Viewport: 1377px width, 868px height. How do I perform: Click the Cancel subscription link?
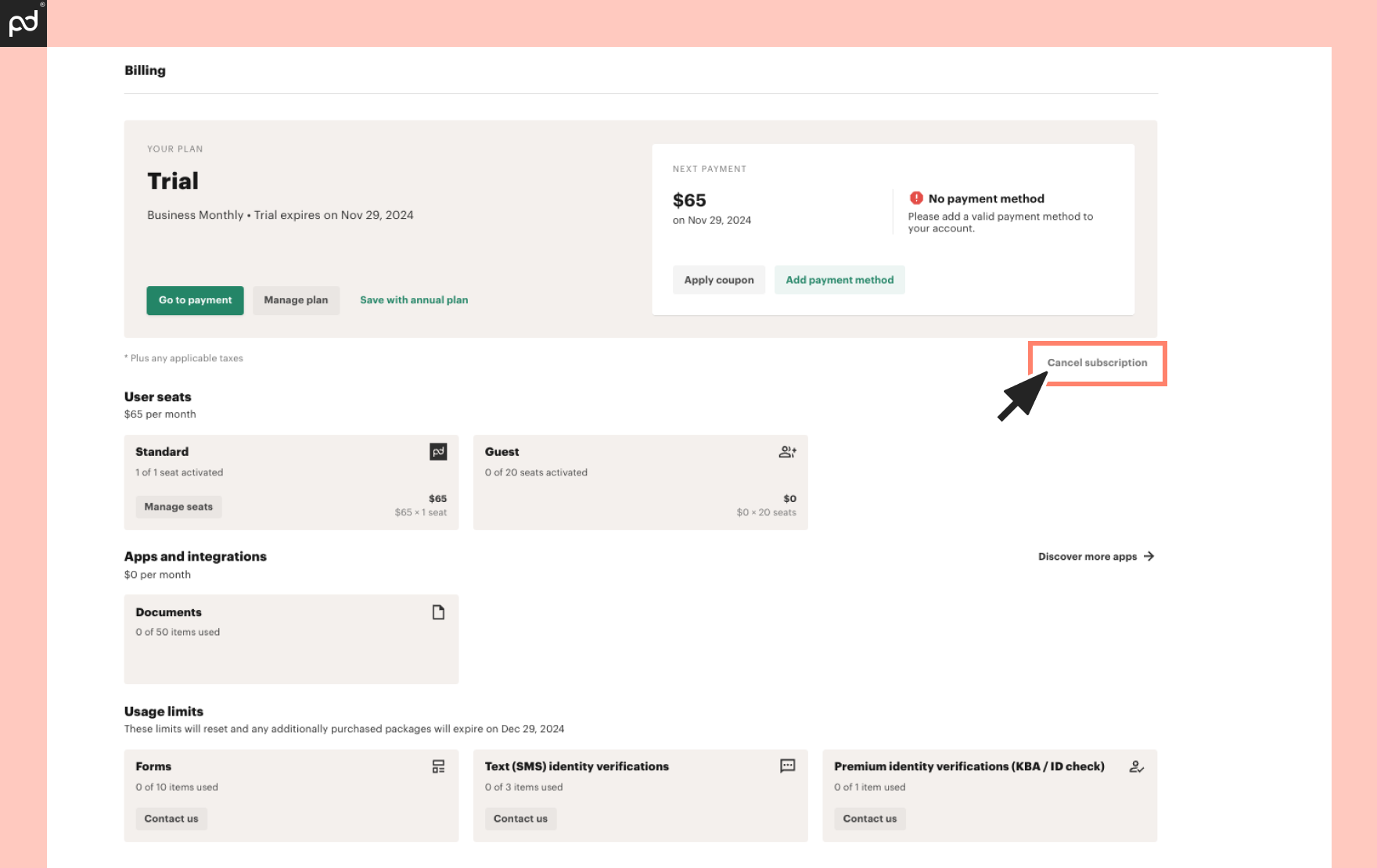click(1097, 363)
